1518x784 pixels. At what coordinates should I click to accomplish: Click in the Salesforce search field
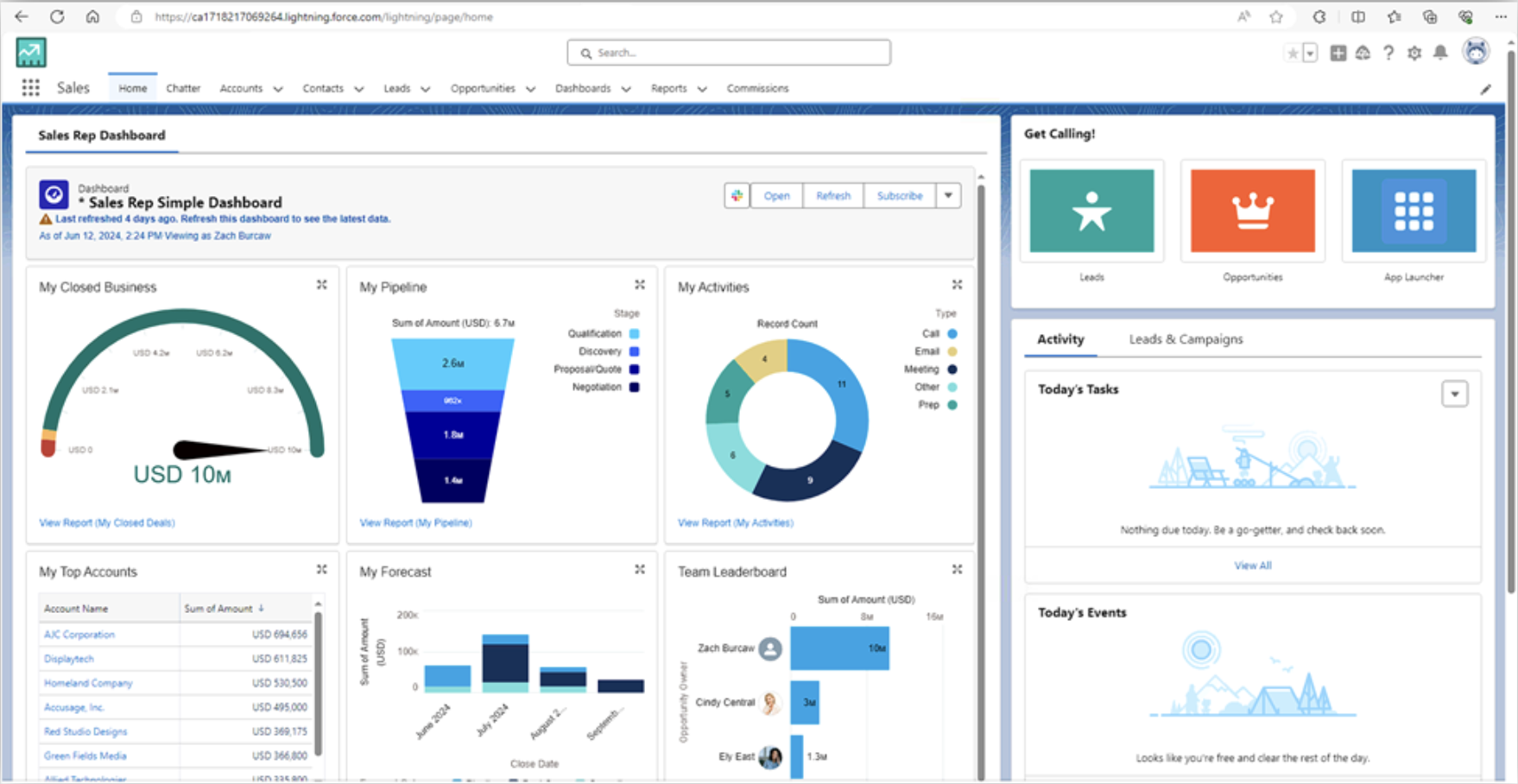(729, 53)
